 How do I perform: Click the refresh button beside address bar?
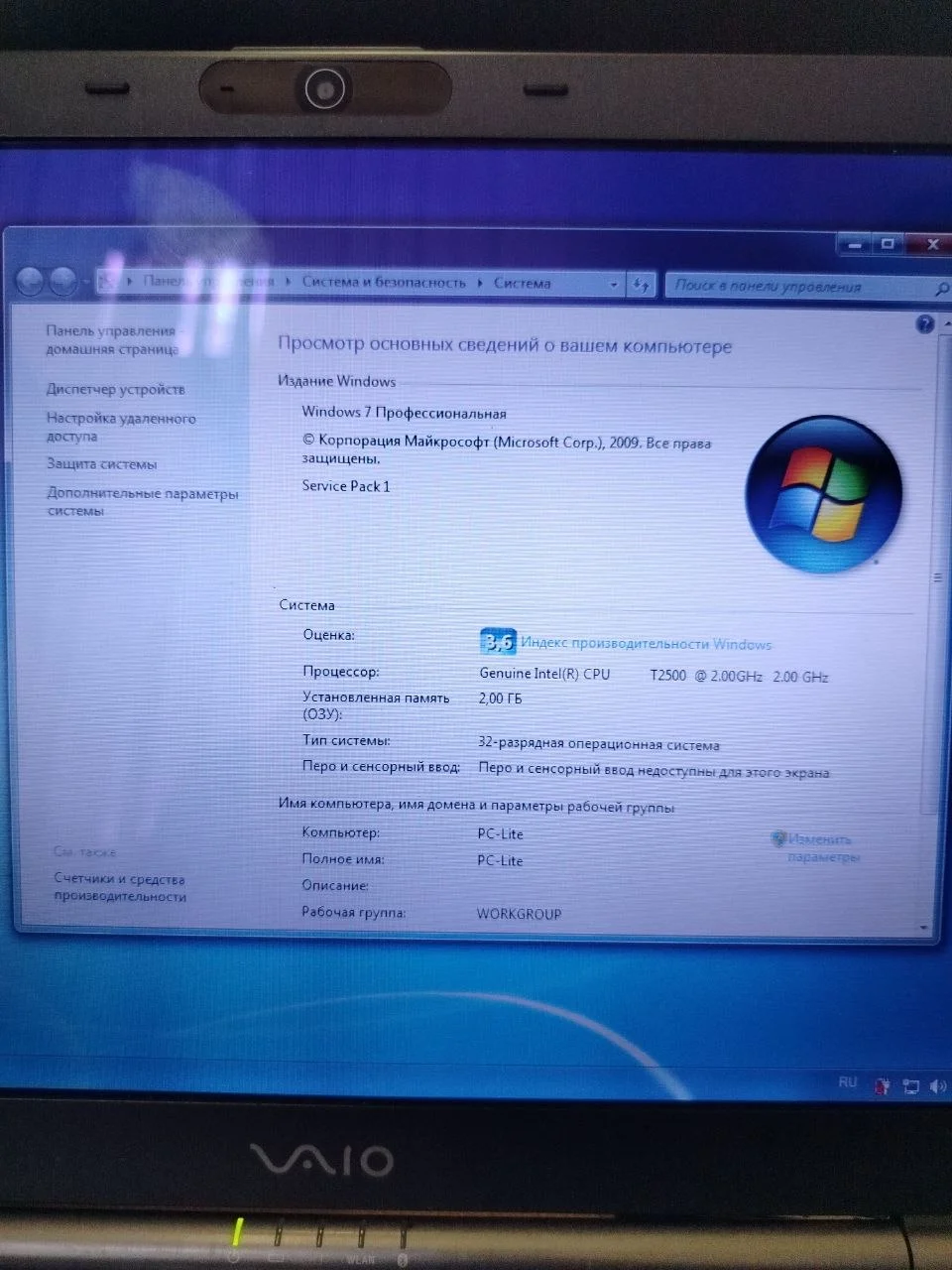641,285
